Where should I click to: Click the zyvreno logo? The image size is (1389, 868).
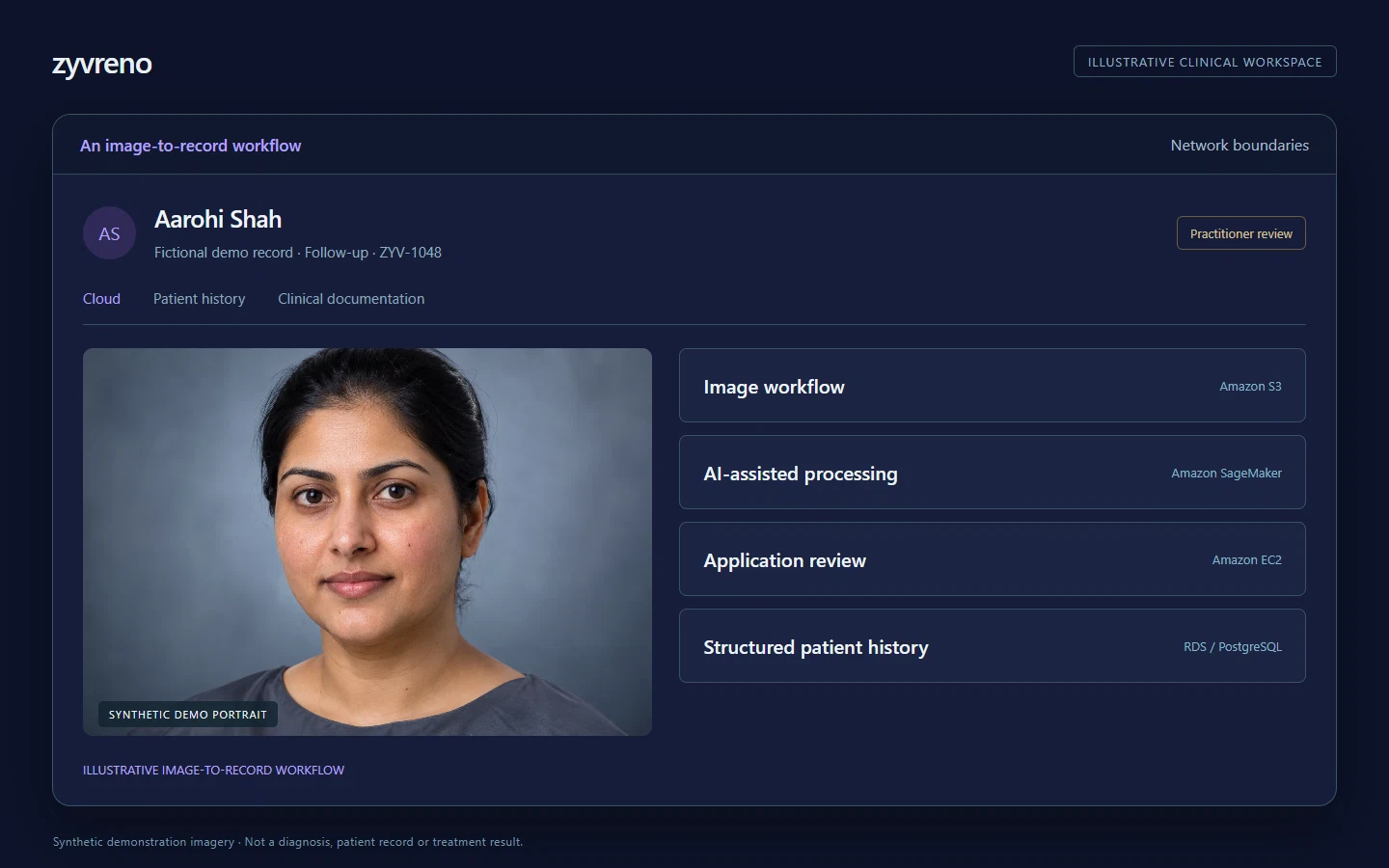[x=101, y=64]
